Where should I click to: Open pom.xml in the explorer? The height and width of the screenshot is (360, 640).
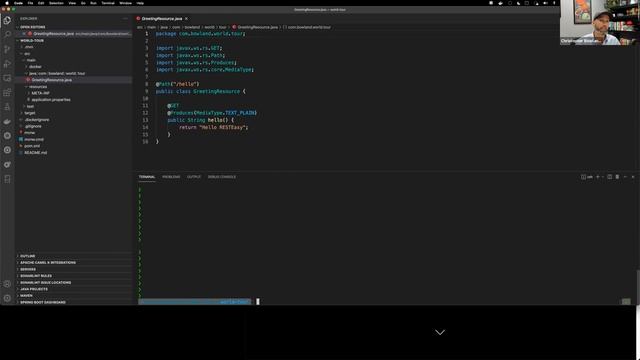(32, 146)
